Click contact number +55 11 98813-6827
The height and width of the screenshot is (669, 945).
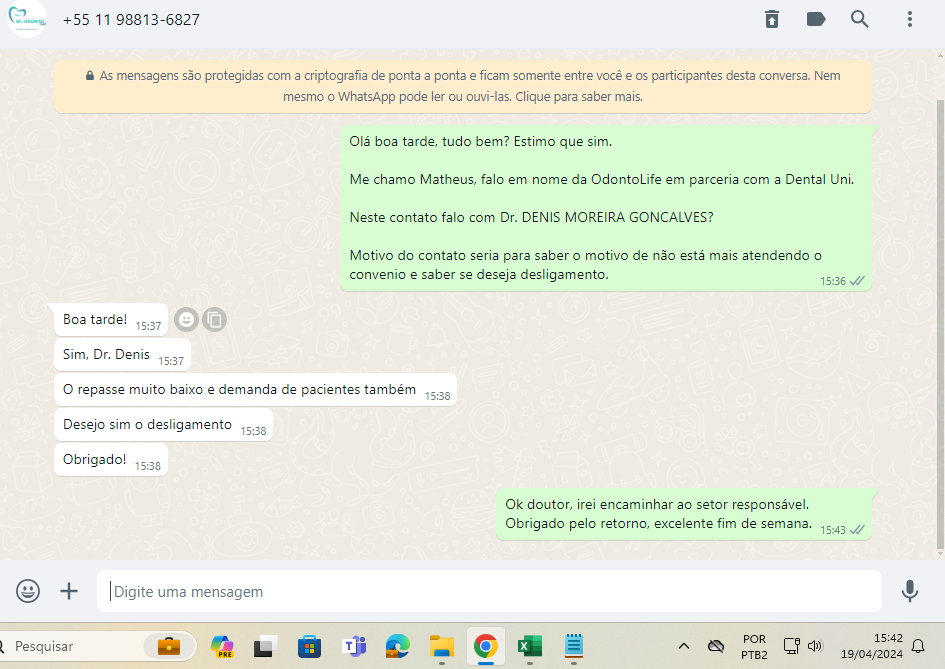[x=131, y=20]
